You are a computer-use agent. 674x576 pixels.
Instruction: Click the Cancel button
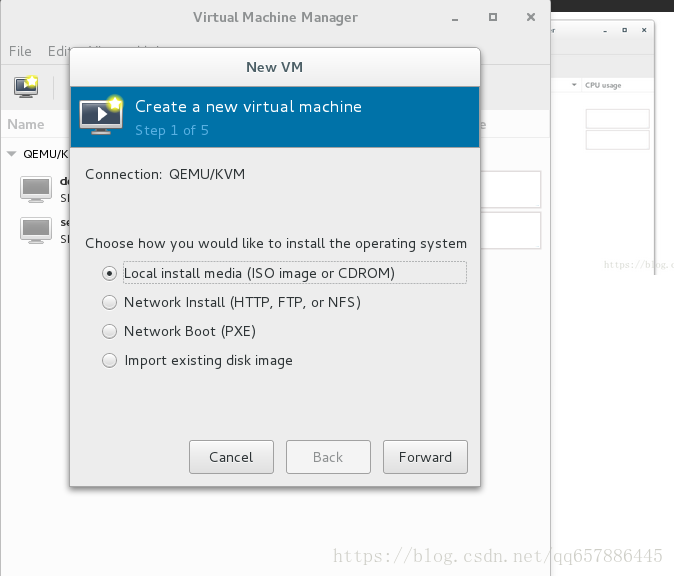231,457
